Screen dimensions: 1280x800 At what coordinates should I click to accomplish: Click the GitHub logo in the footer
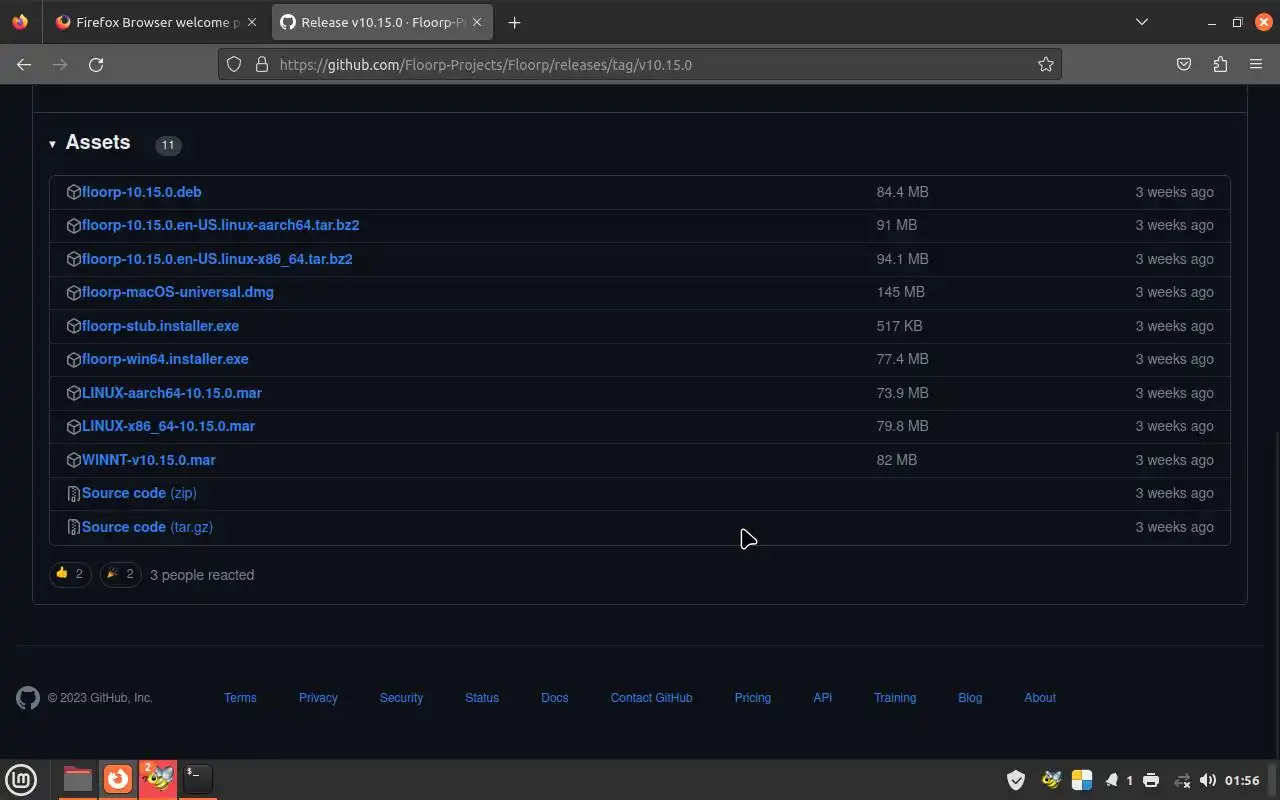(x=28, y=698)
